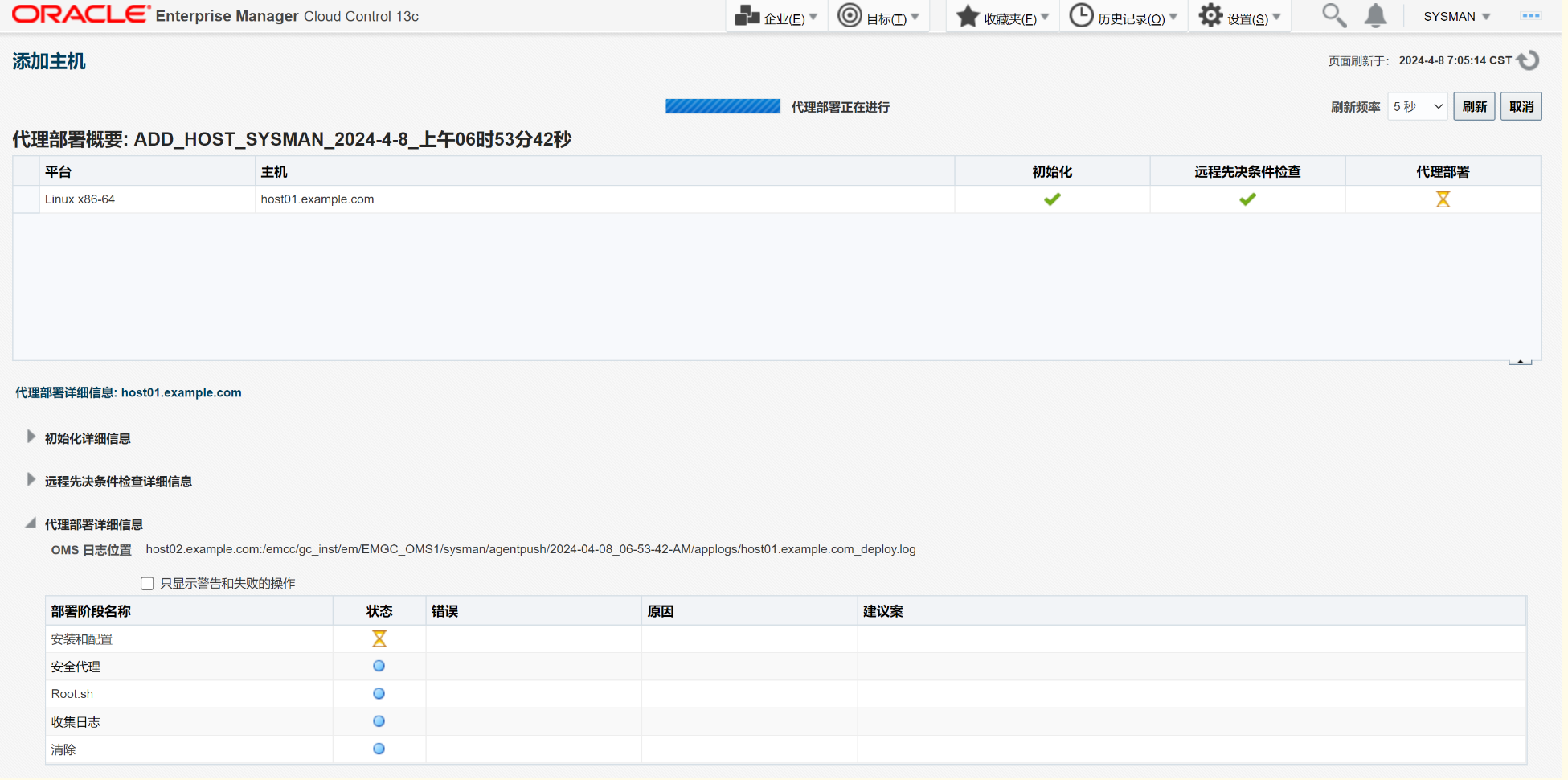Click the Root.sh pending status dot
This screenshot has width=1568, height=780.
pyautogui.click(x=379, y=693)
